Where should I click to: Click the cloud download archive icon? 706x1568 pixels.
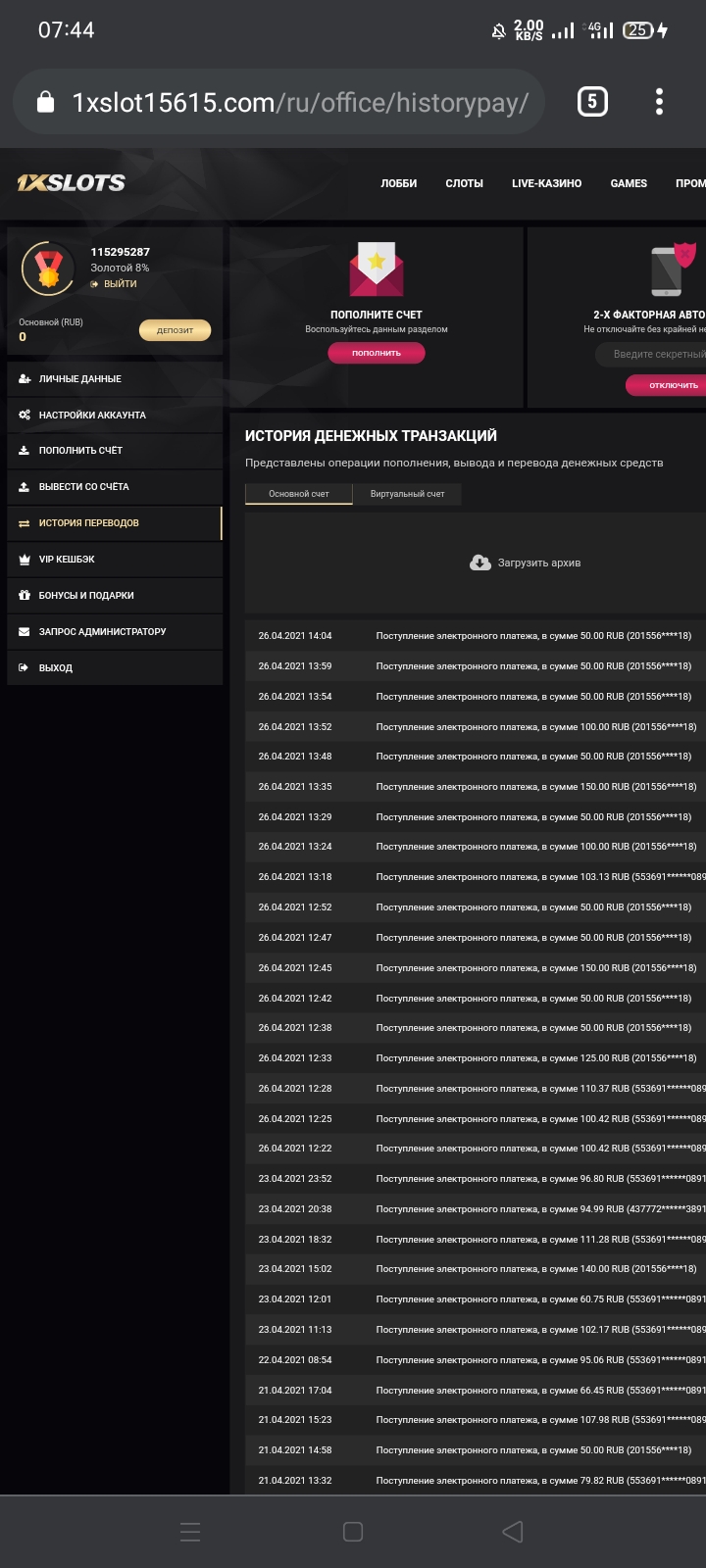click(480, 563)
